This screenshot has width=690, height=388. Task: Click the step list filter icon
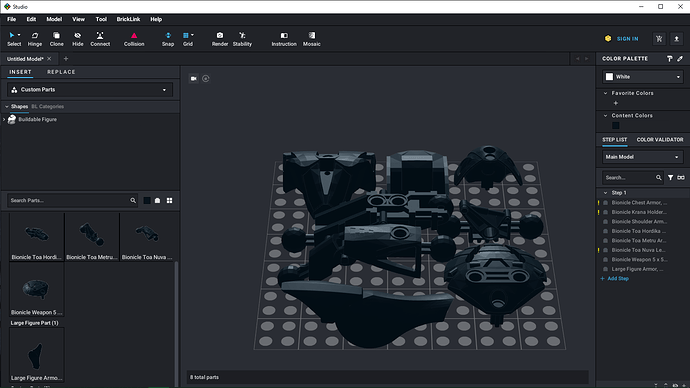tap(670, 178)
